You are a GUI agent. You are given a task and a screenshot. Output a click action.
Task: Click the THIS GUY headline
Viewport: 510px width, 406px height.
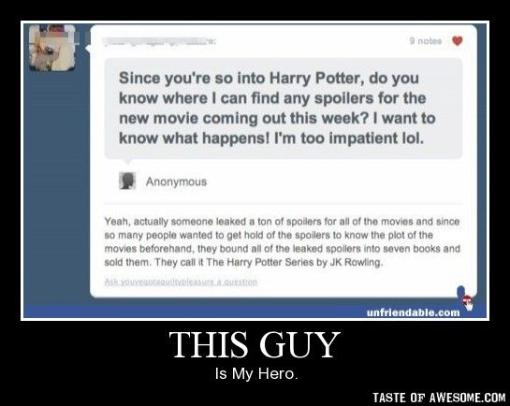(255, 344)
